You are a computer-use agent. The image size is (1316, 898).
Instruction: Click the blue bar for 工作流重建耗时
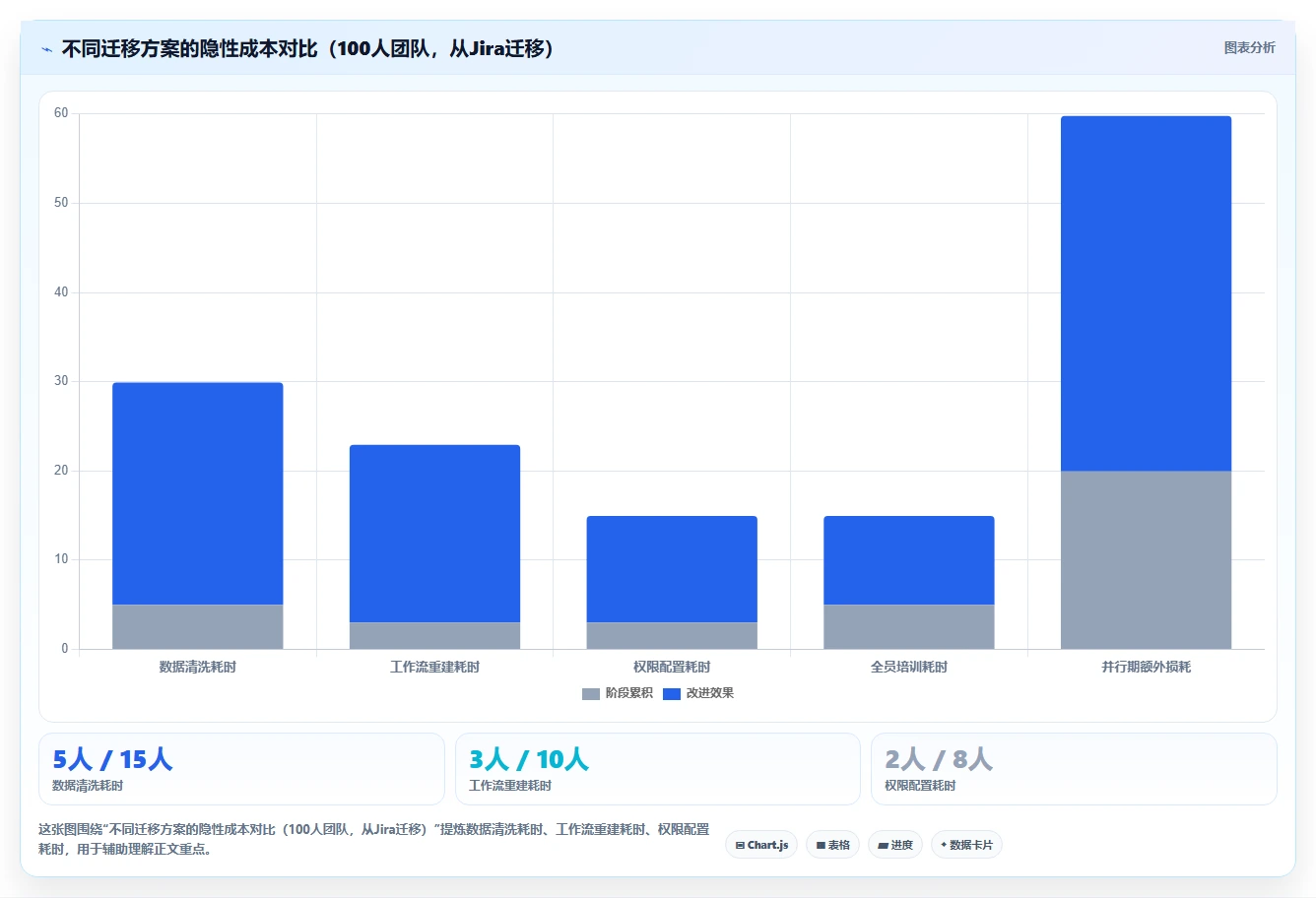pyautogui.click(x=434, y=534)
